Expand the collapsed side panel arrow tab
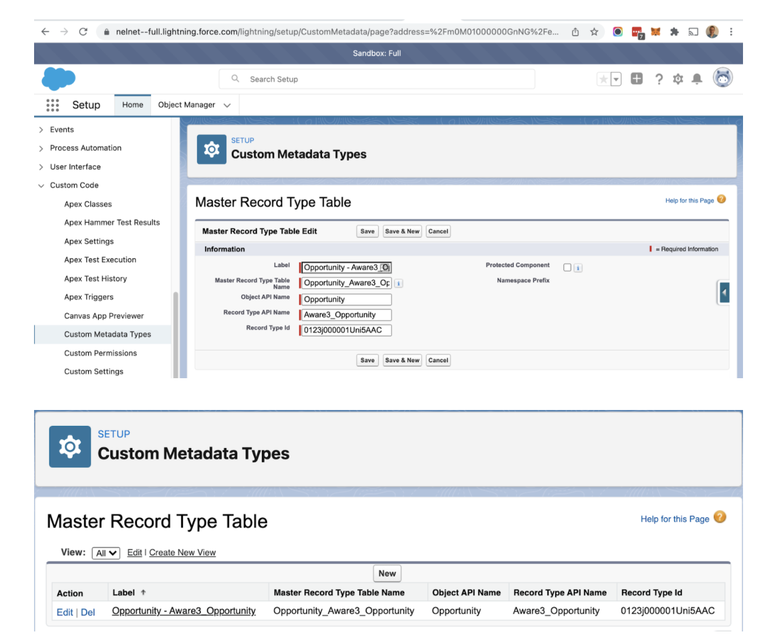This screenshot has width=768, height=636. pos(723,293)
